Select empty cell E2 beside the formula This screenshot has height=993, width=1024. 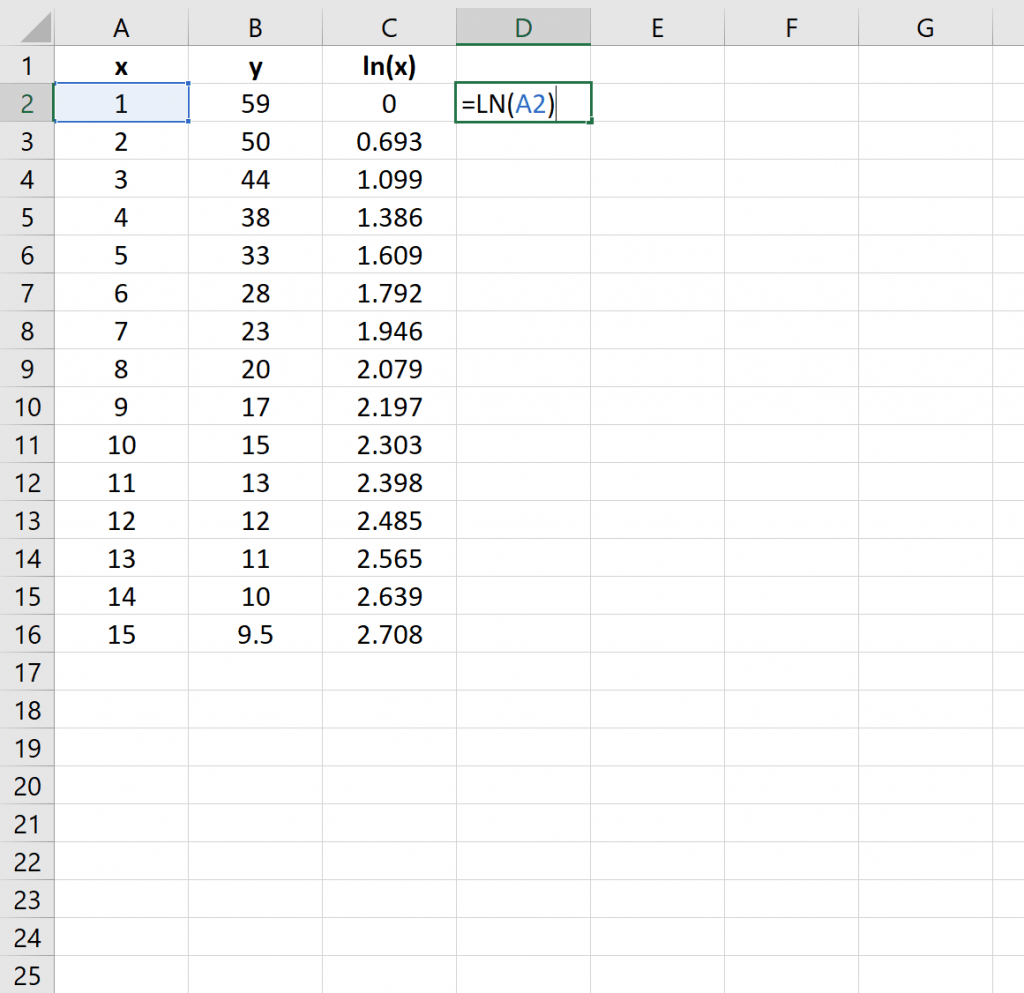point(657,103)
